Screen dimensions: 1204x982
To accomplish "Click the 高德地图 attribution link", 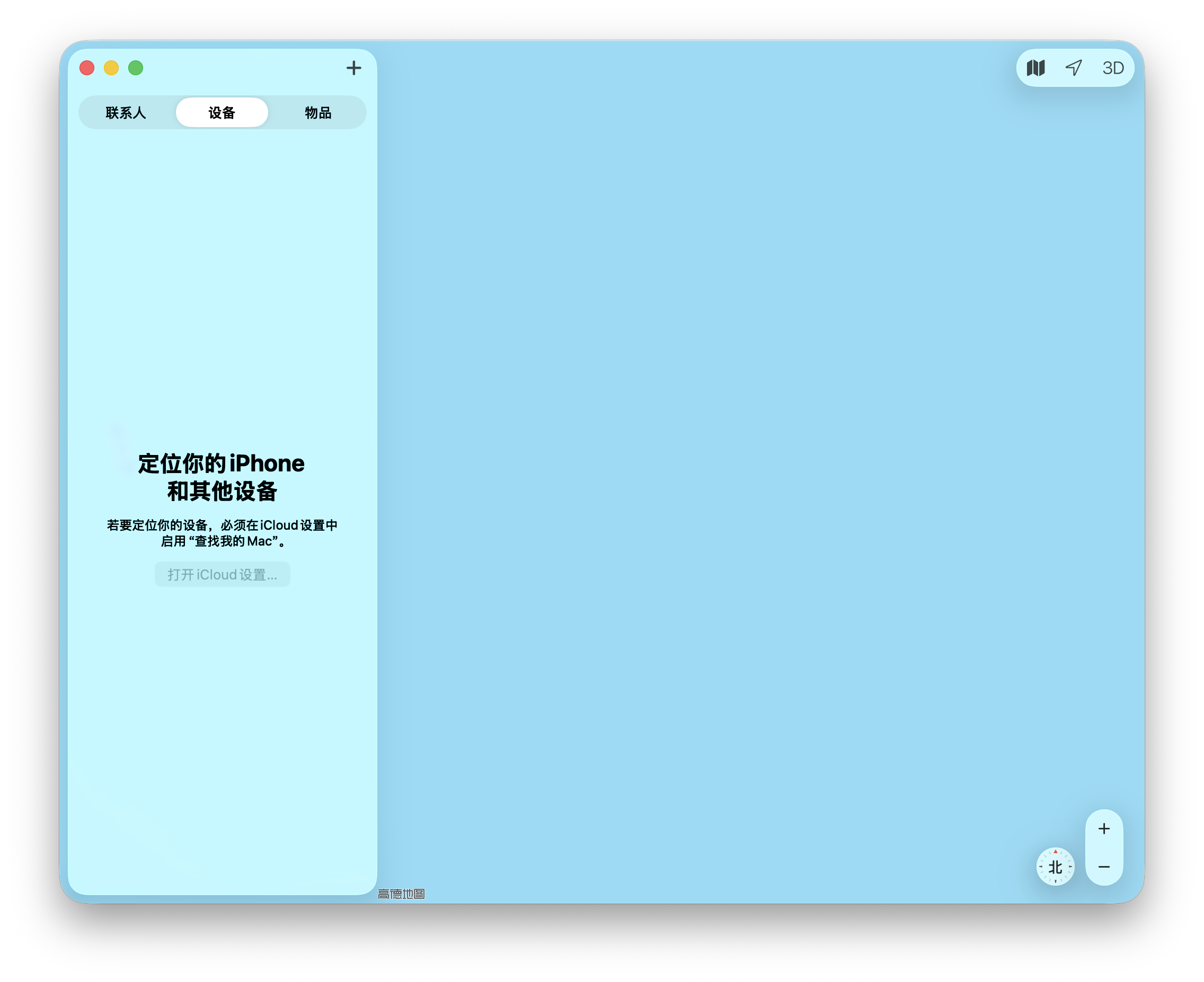I will point(401,894).
